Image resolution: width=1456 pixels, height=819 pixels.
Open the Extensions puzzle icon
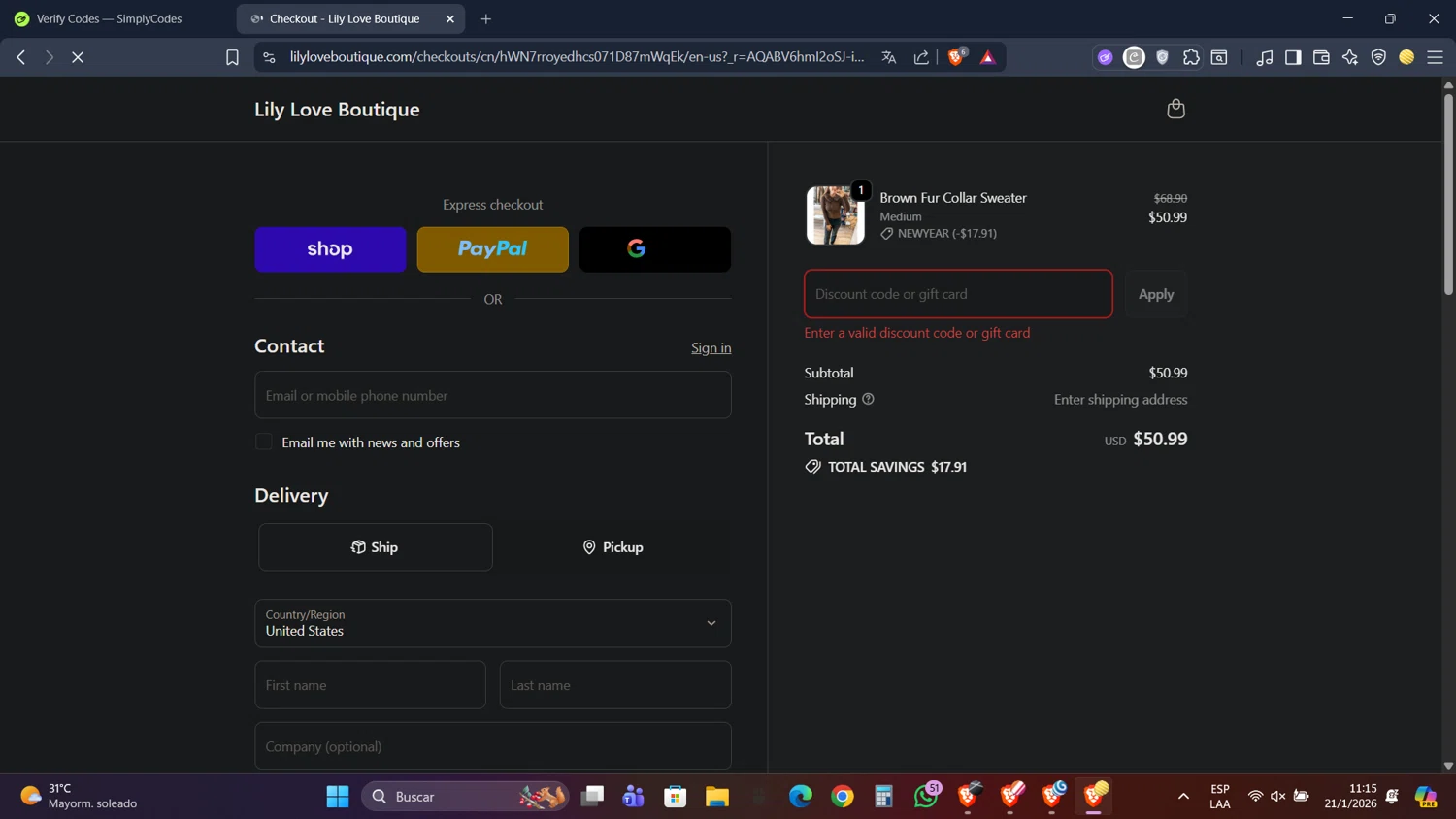[x=1191, y=57]
